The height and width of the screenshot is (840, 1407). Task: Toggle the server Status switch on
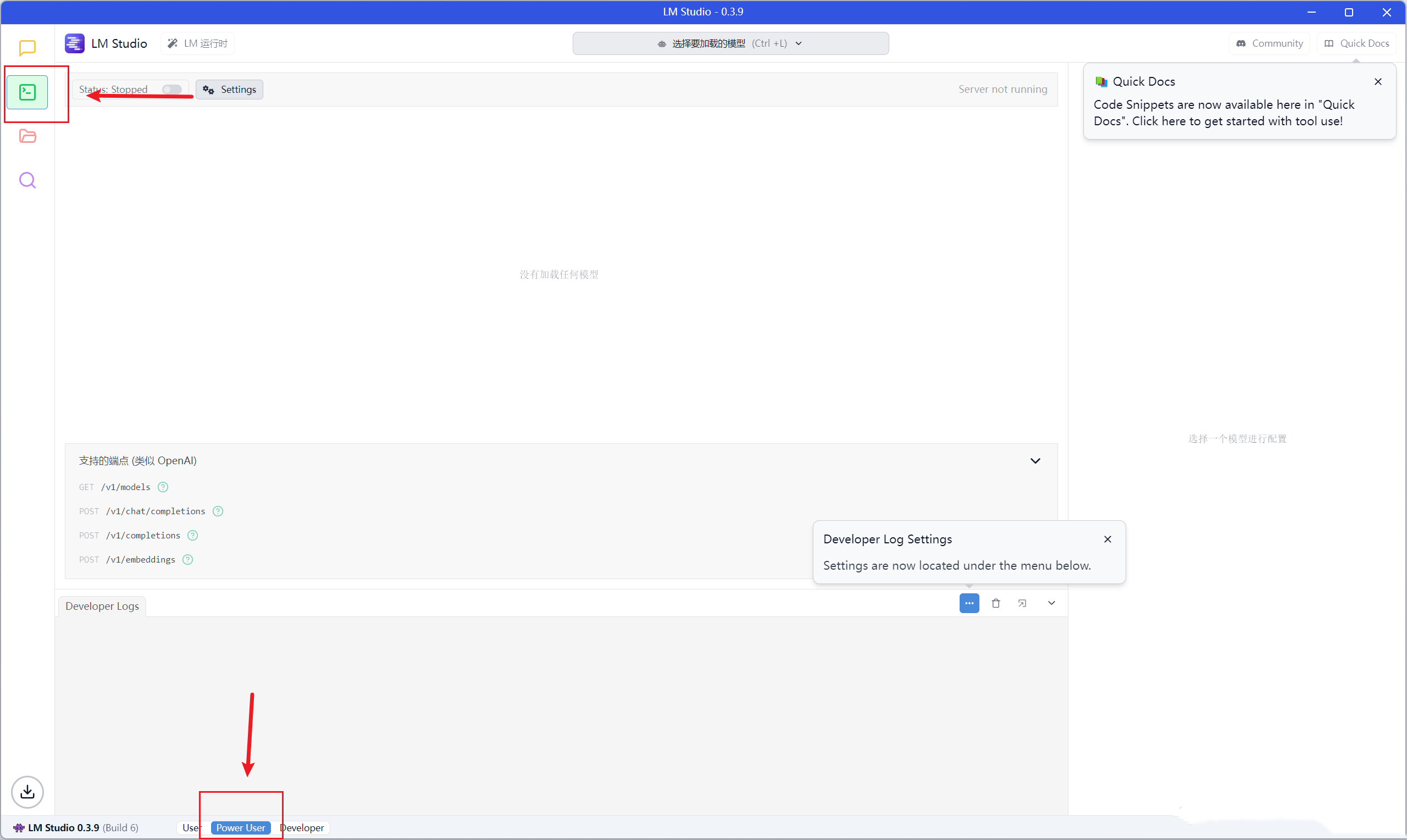[x=171, y=89]
